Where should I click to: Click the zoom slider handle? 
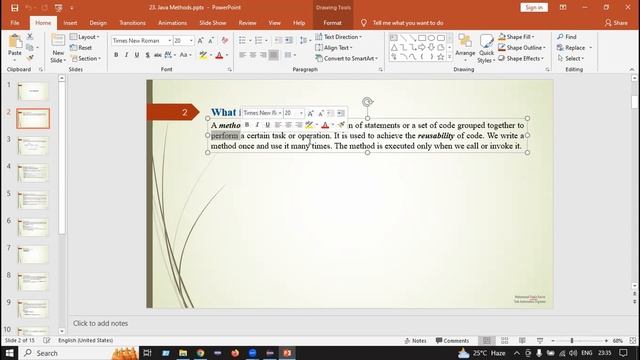point(572,340)
